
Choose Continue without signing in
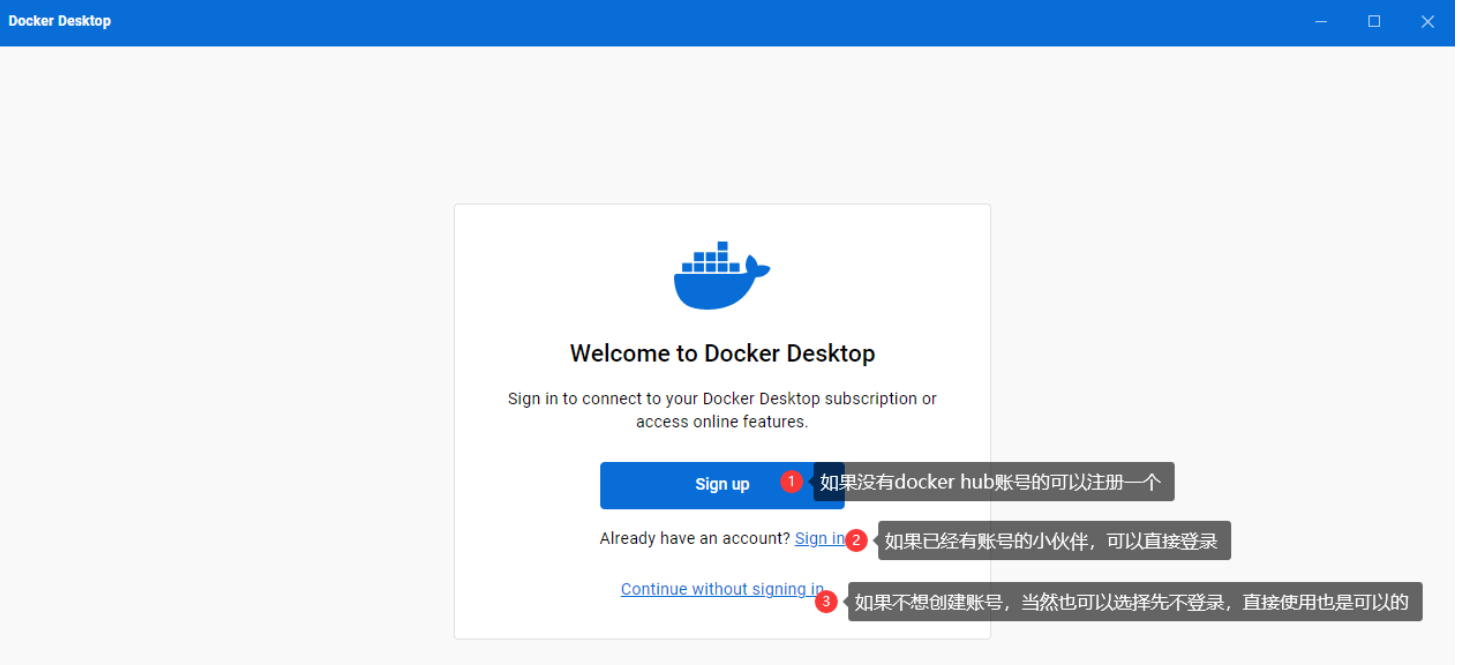tap(722, 589)
